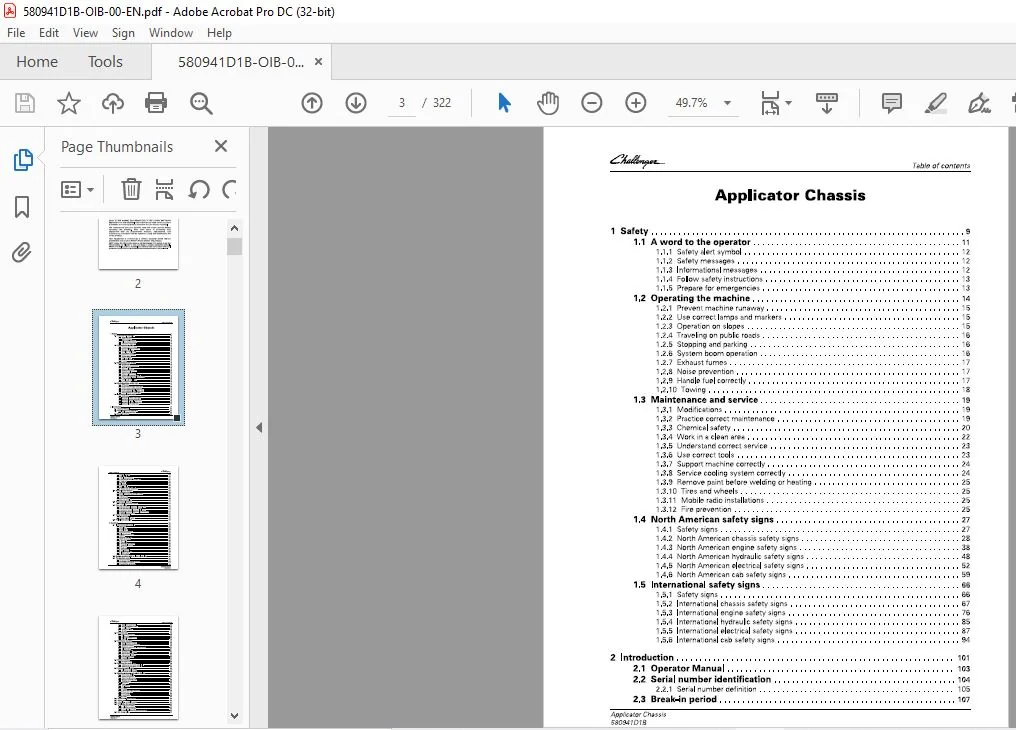Collapse the navigation pane arrow
Viewport: 1016px width, 730px height.
(x=259, y=428)
